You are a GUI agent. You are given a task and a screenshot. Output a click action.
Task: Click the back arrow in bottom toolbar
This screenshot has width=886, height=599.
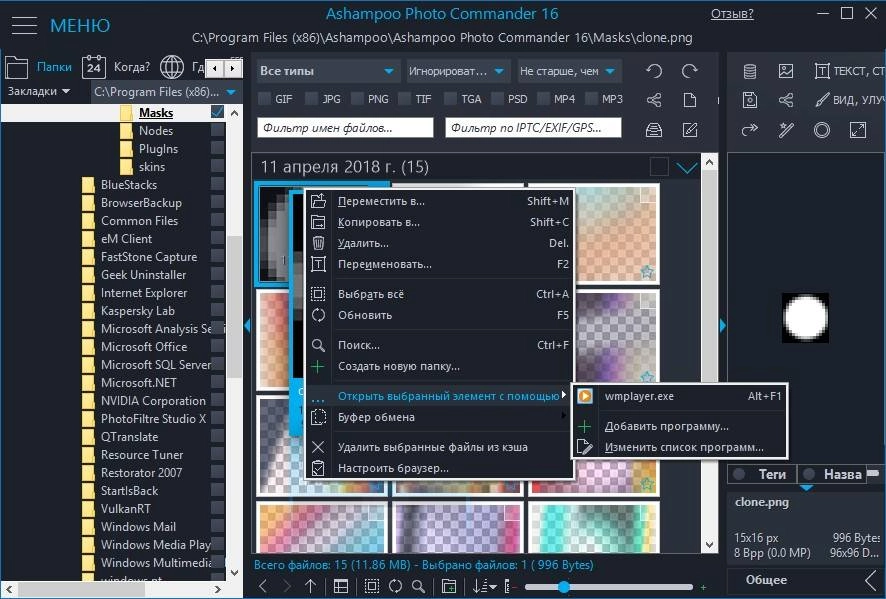coord(263,587)
